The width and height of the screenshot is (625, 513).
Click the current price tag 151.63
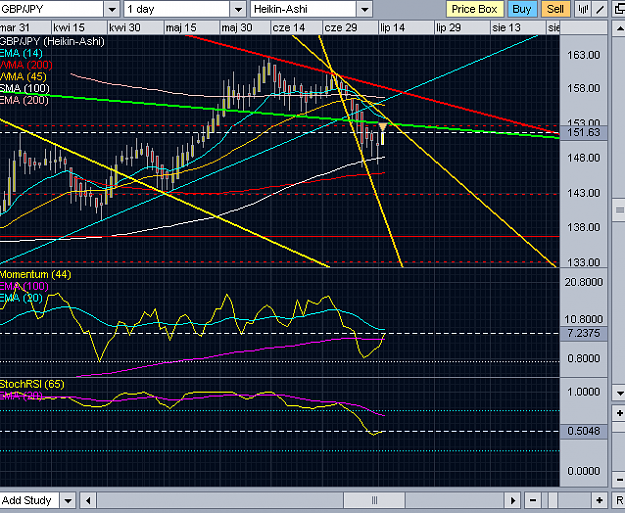(x=584, y=132)
